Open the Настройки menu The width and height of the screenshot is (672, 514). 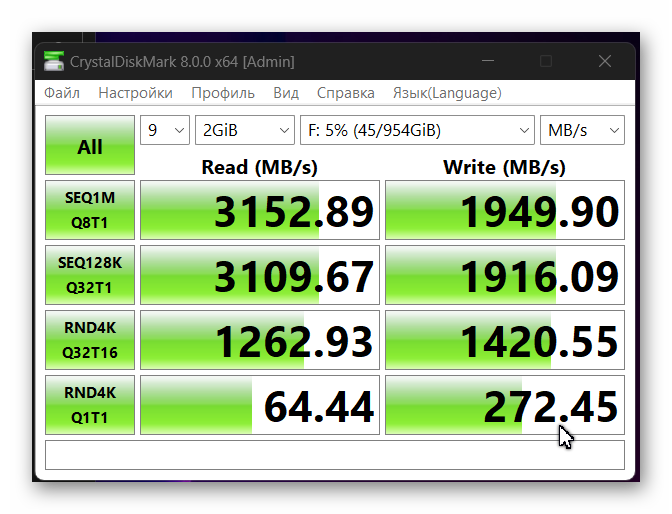pyautogui.click(x=135, y=93)
